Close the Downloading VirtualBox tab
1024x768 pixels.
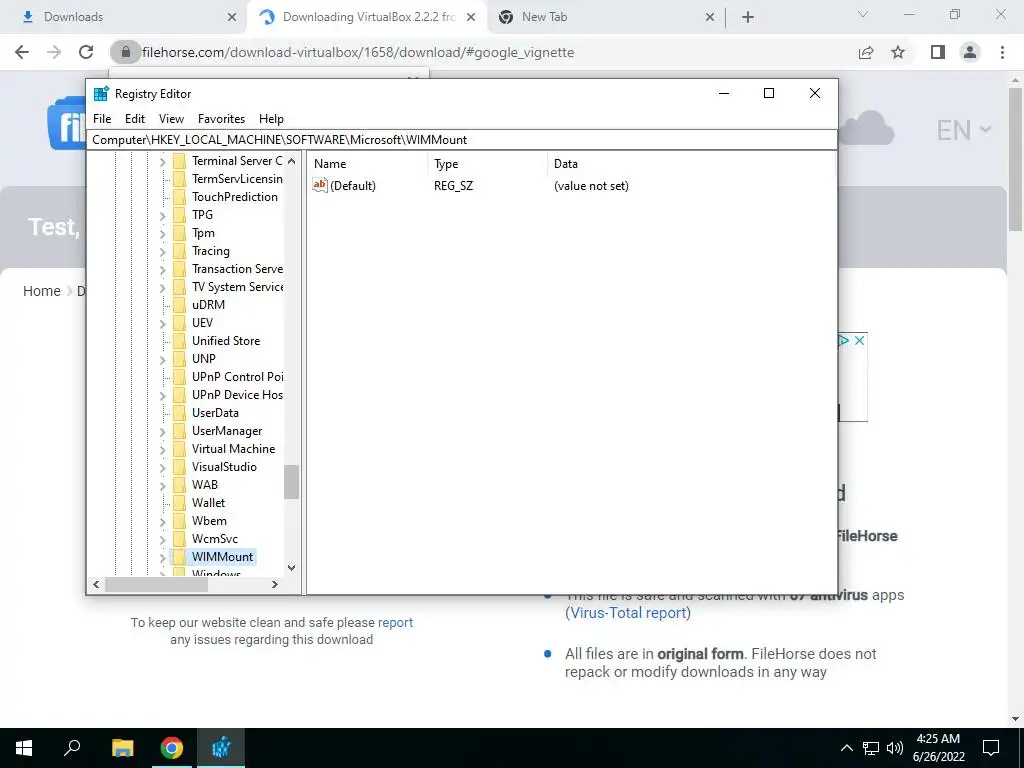coord(471,17)
